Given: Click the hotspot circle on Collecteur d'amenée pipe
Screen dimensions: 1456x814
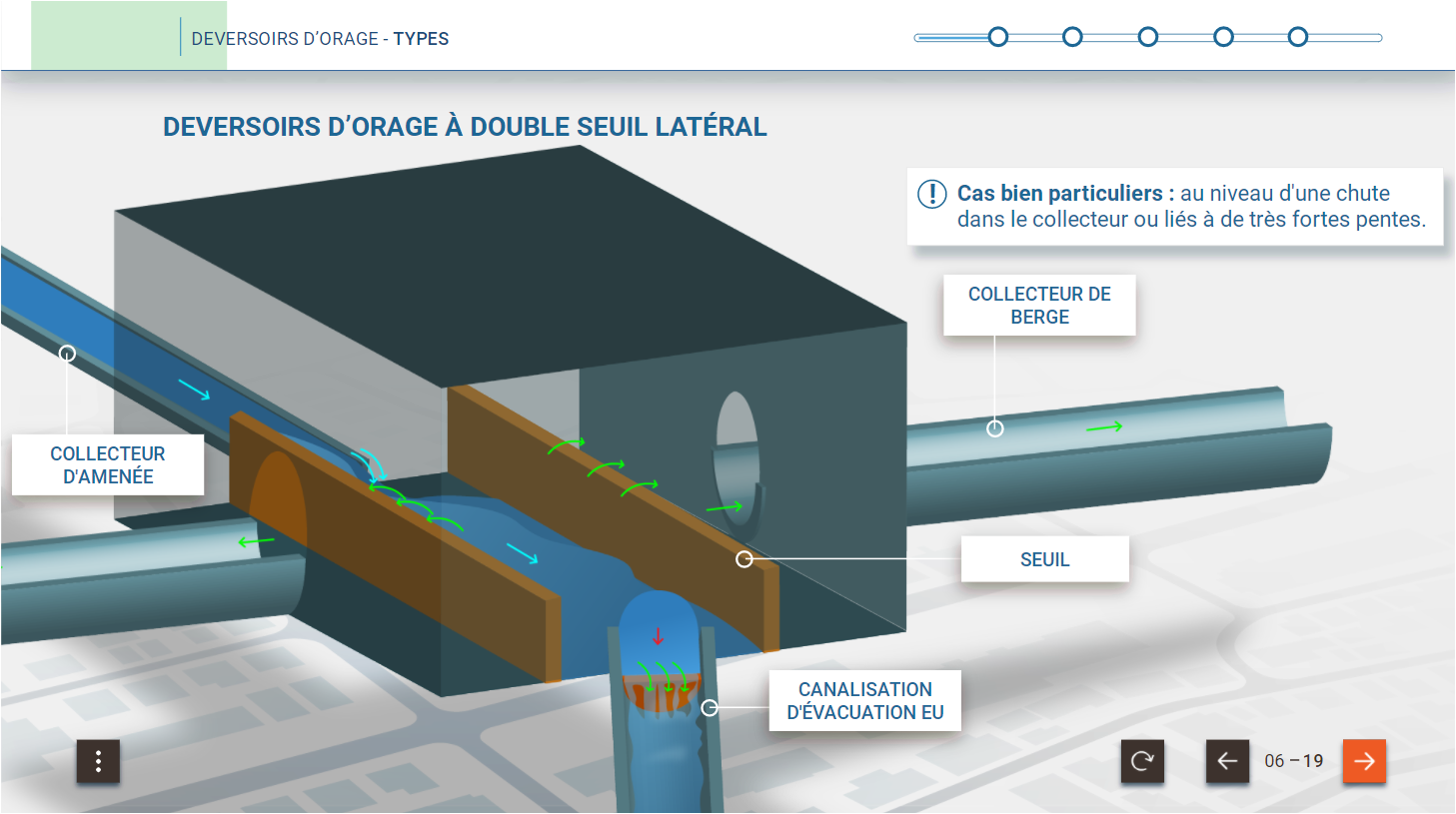Looking at the screenshot, I should pos(67,354).
